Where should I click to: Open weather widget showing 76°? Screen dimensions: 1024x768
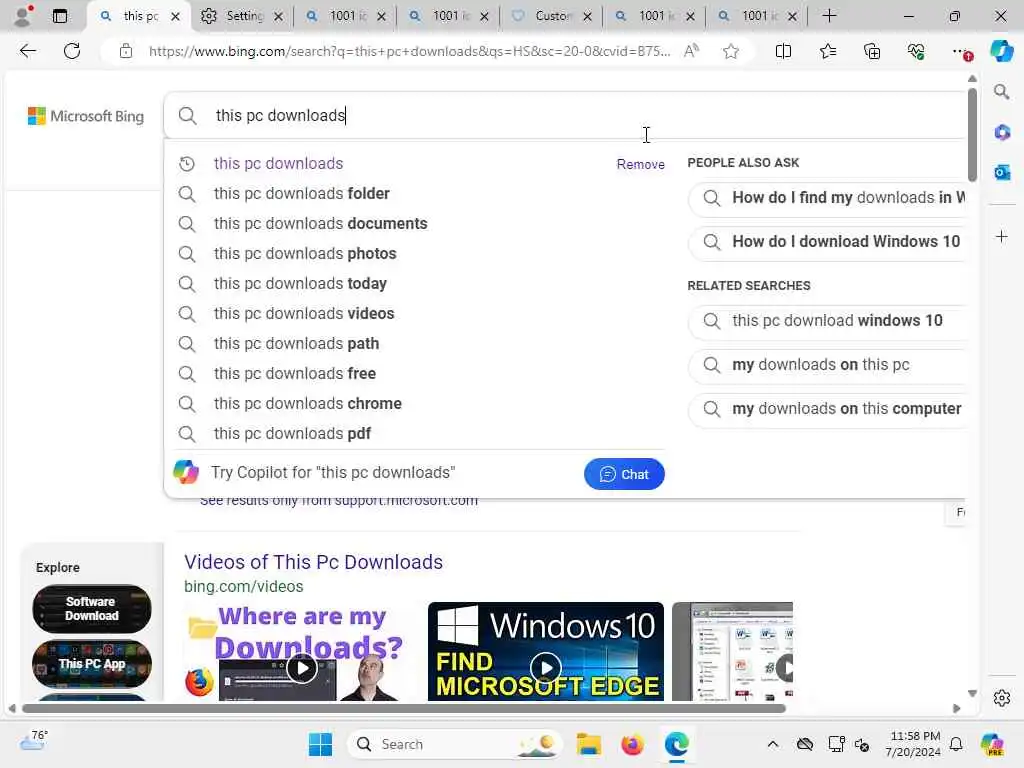33,741
